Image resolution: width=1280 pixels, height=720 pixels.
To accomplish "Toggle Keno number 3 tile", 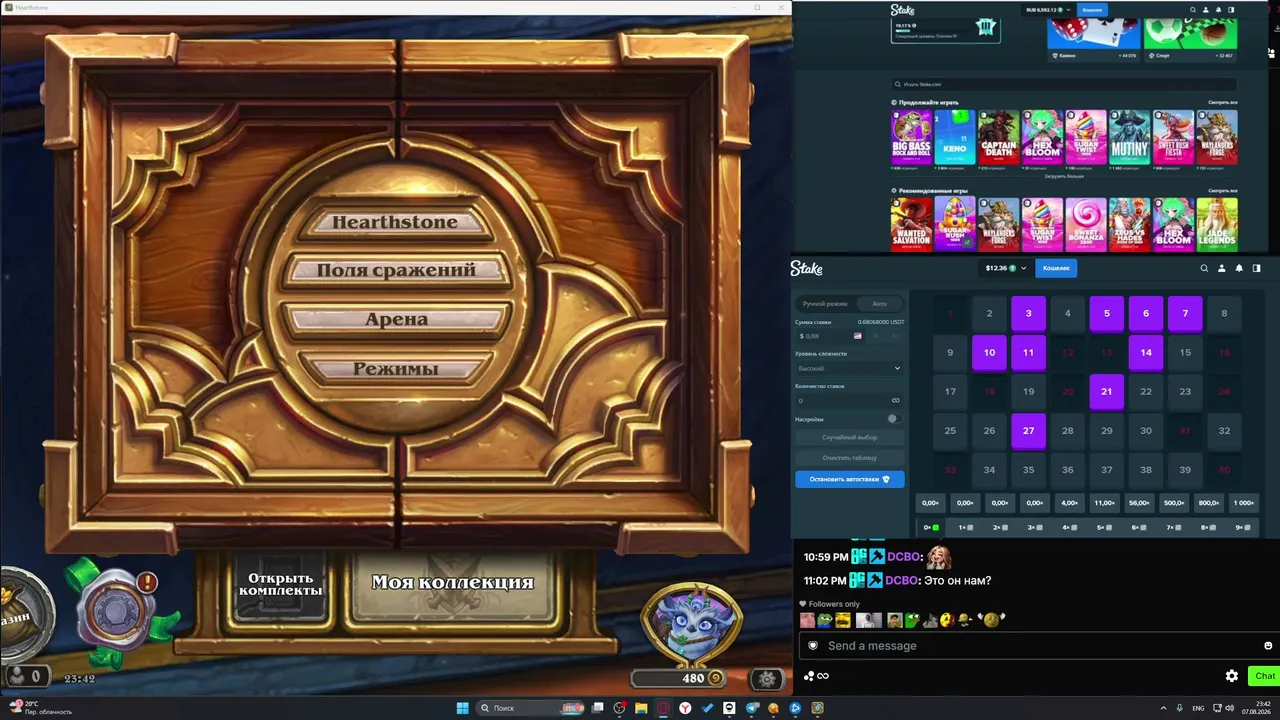I will click(x=1028, y=313).
